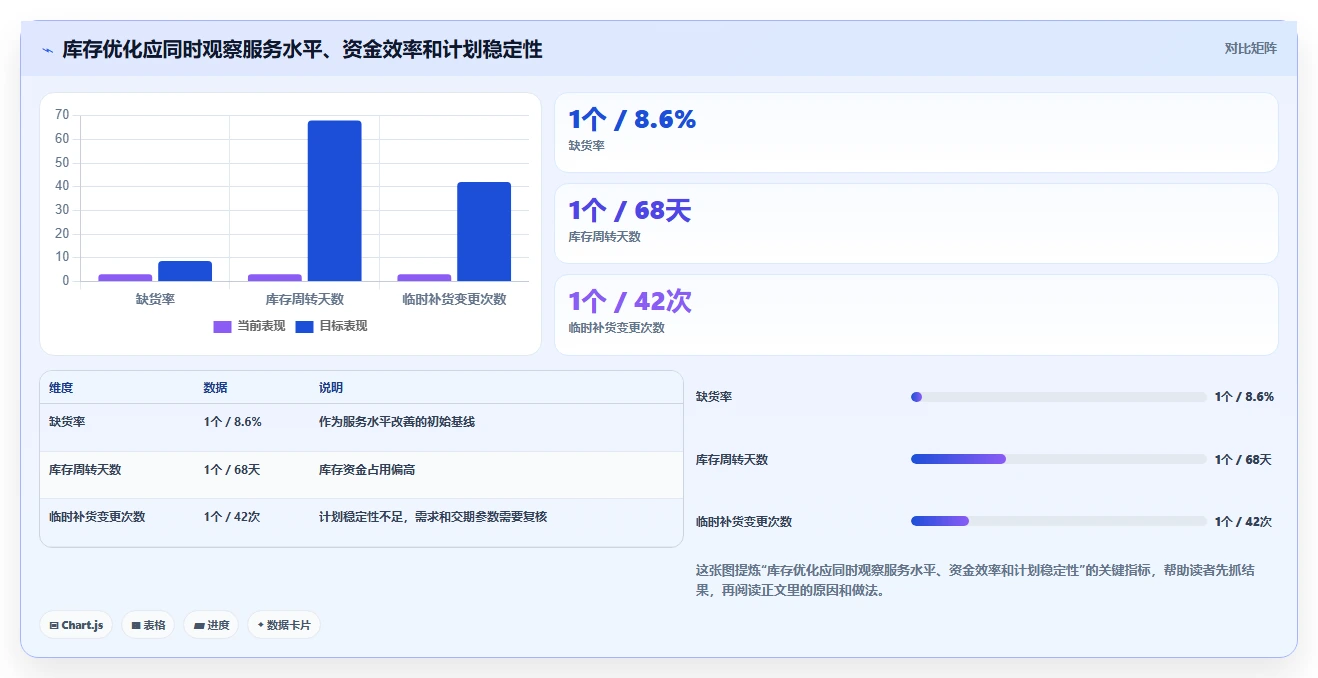Toggle the 当前表现 legend swatch
Viewport: 1318px width, 678px height.
pyautogui.click(x=223, y=326)
